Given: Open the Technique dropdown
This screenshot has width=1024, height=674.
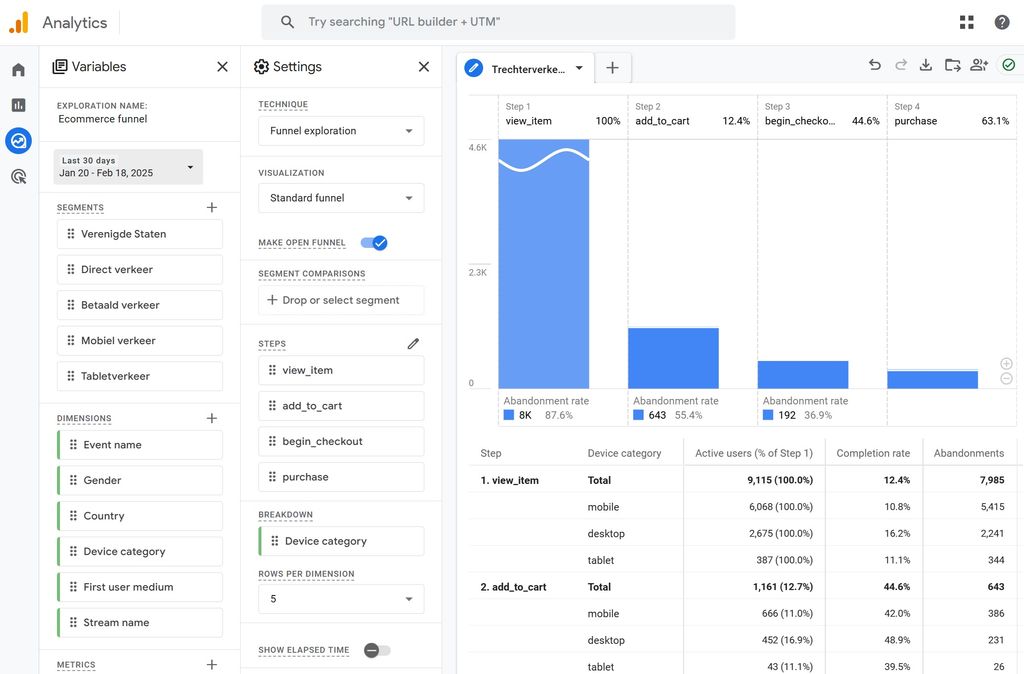Looking at the screenshot, I should tap(341, 131).
